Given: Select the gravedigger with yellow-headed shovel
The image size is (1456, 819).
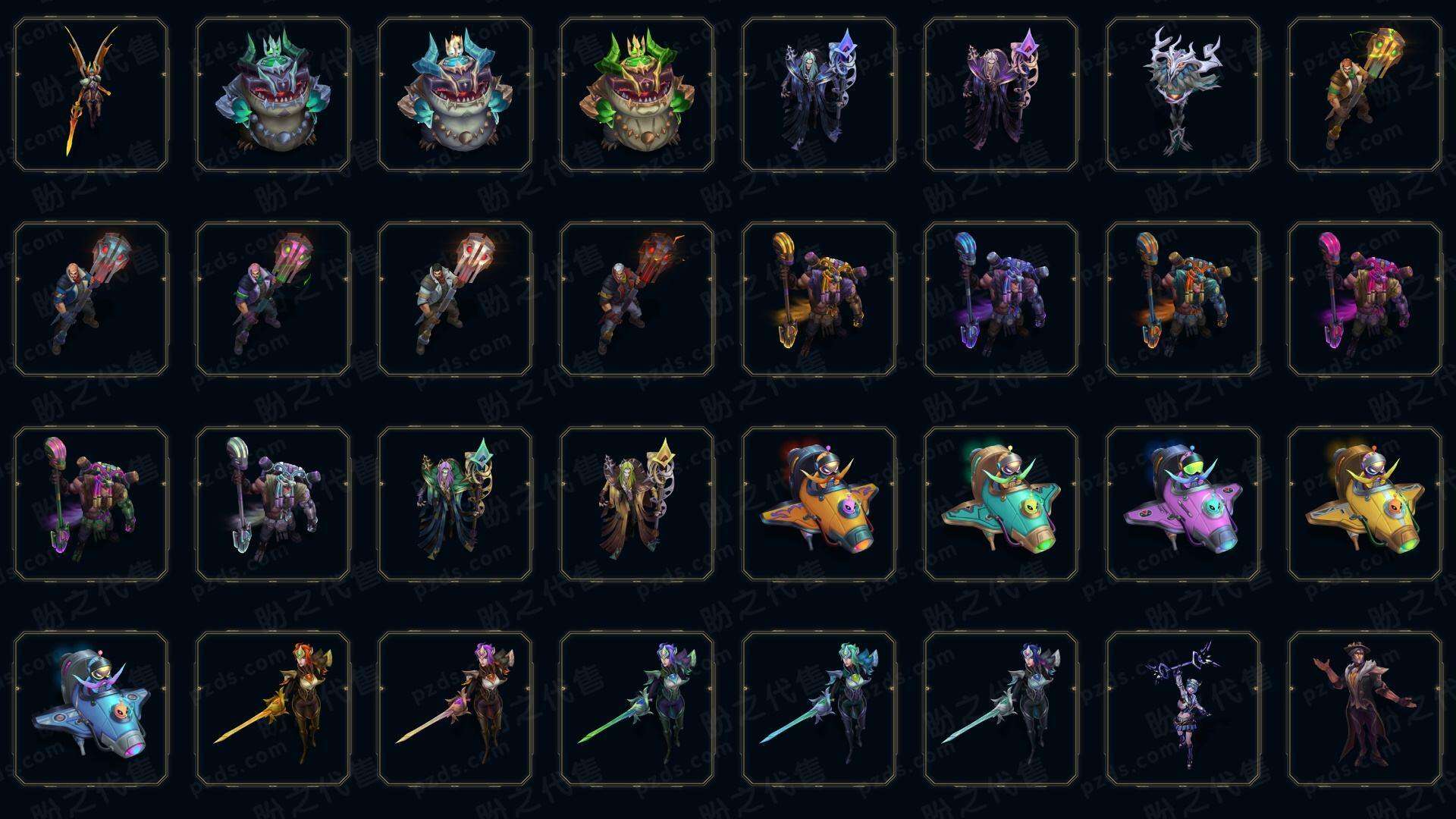Looking at the screenshot, I should 819,299.
